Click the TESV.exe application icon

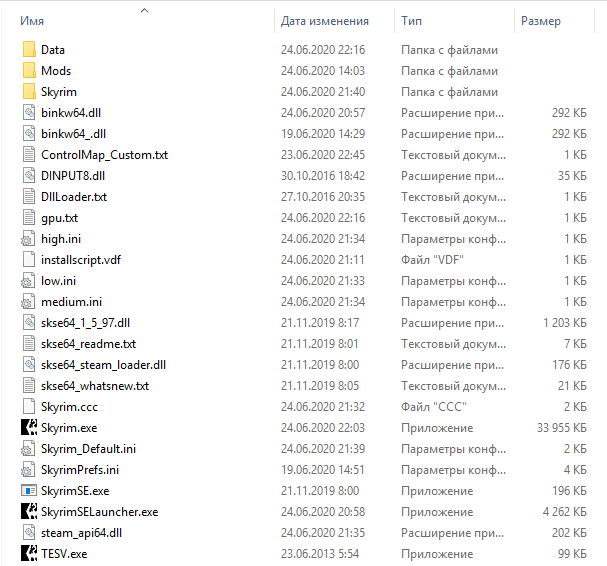click(x=29, y=554)
